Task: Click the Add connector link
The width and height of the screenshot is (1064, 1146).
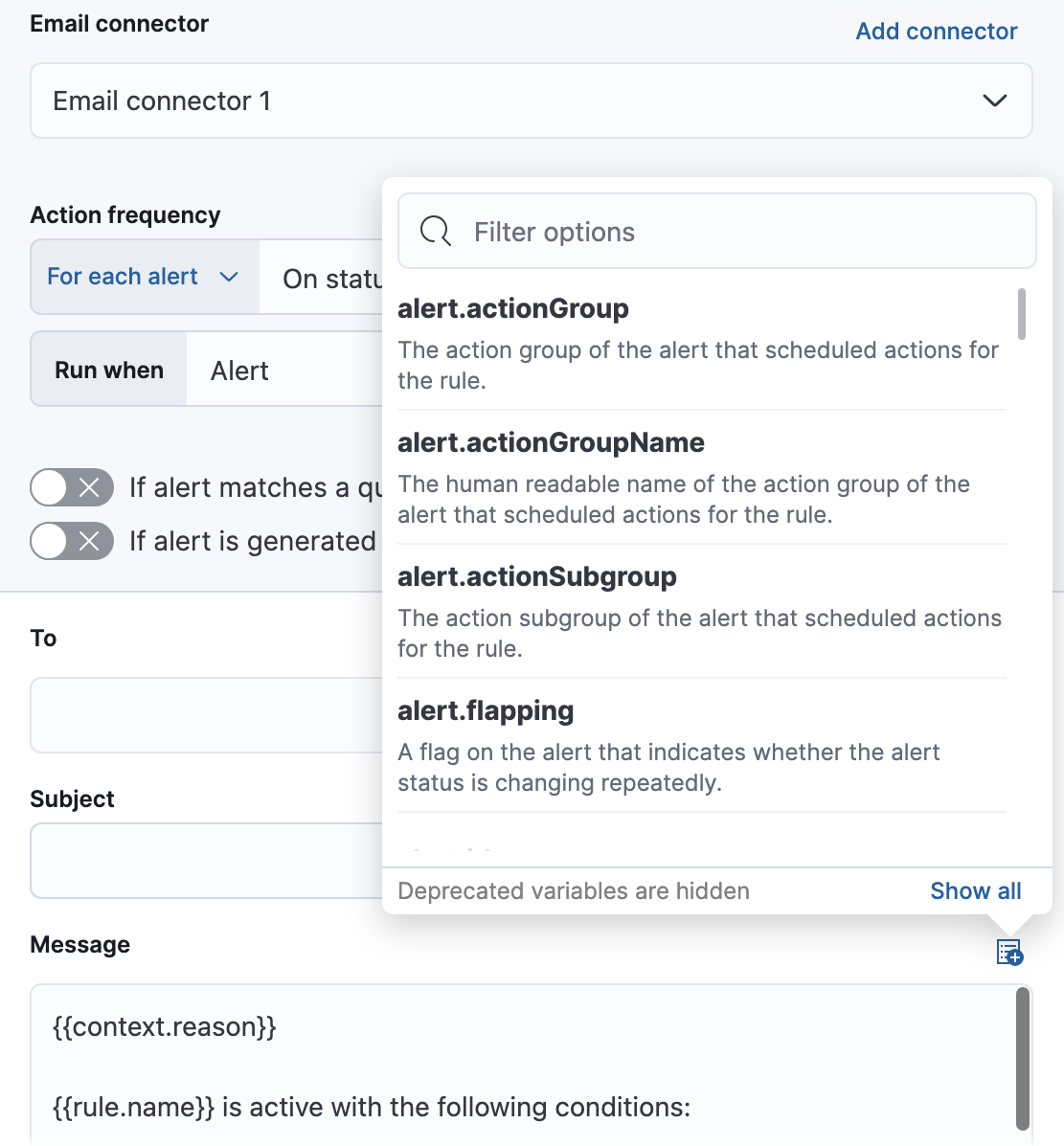Action: (x=936, y=31)
